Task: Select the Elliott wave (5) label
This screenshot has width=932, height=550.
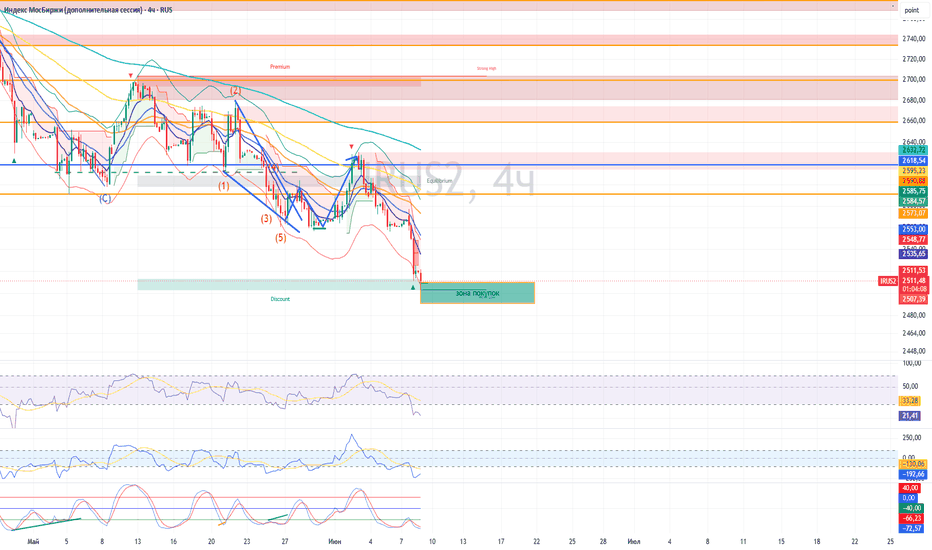Action: pos(281,237)
